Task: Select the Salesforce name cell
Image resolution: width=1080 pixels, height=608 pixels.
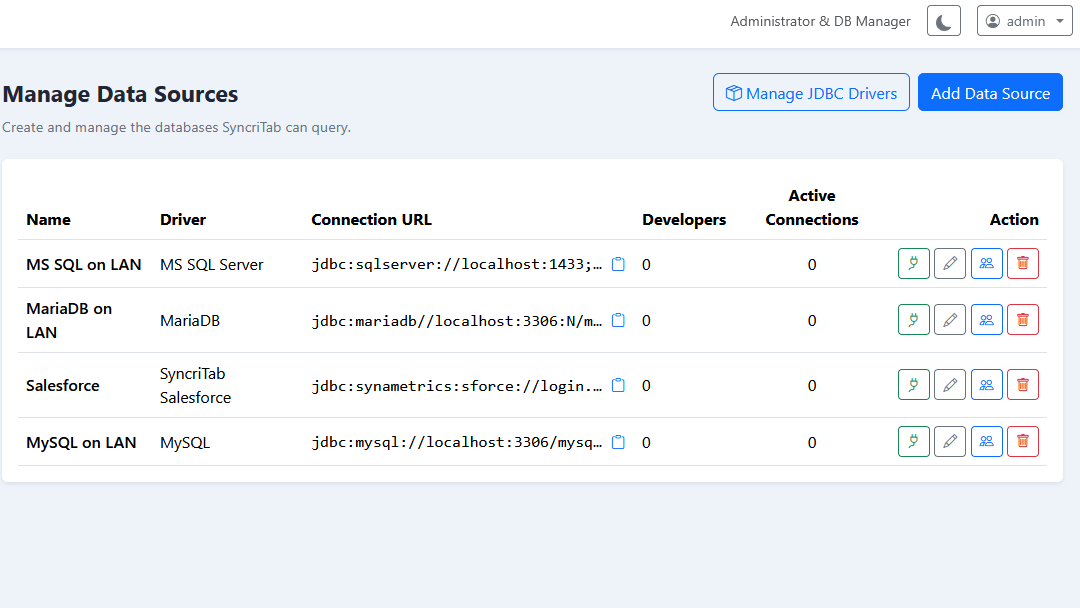Action: [x=63, y=386]
